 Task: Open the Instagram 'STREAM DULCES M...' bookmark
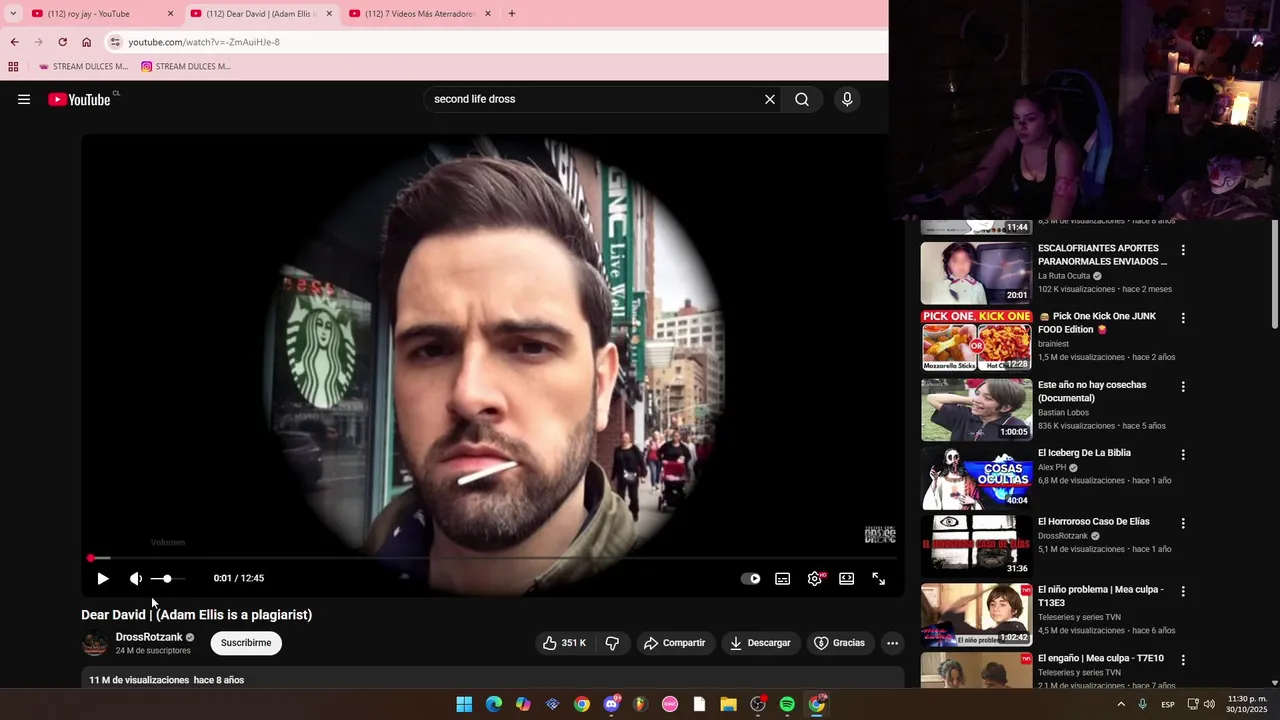tap(186, 67)
